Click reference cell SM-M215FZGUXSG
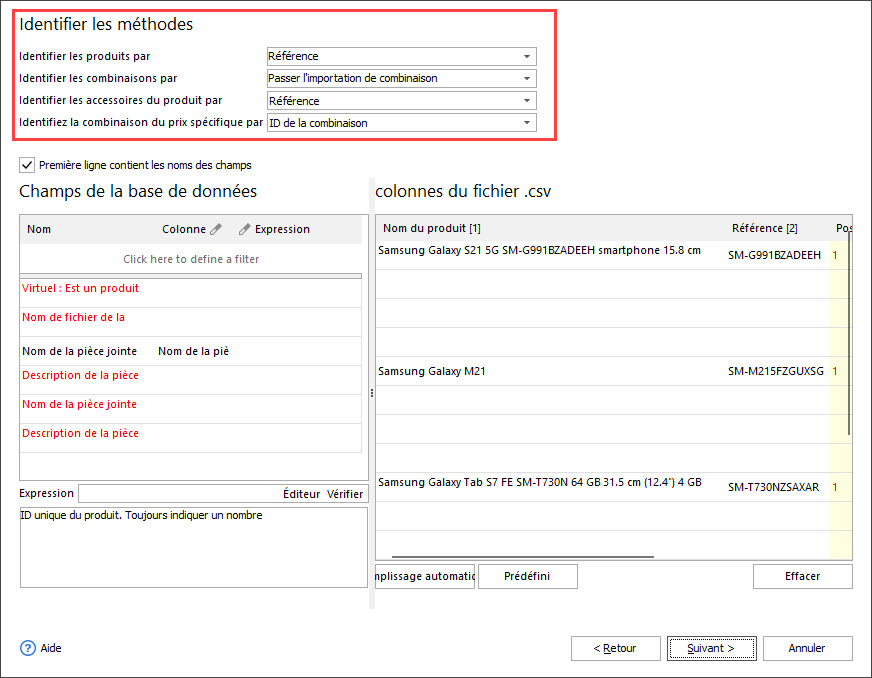872x678 pixels. 776,371
